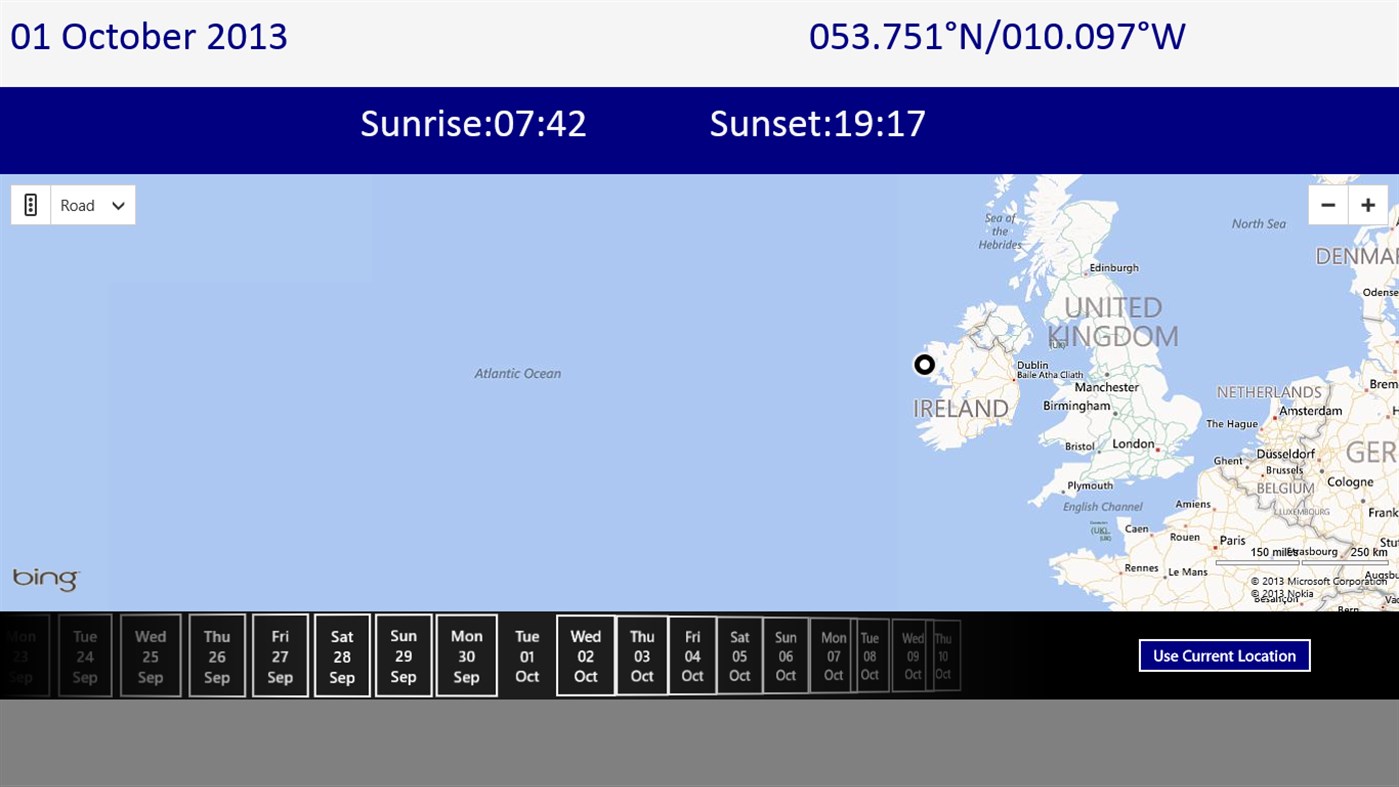
Task: Select the Sun 29 Sep date tile
Action: tap(403, 655)
